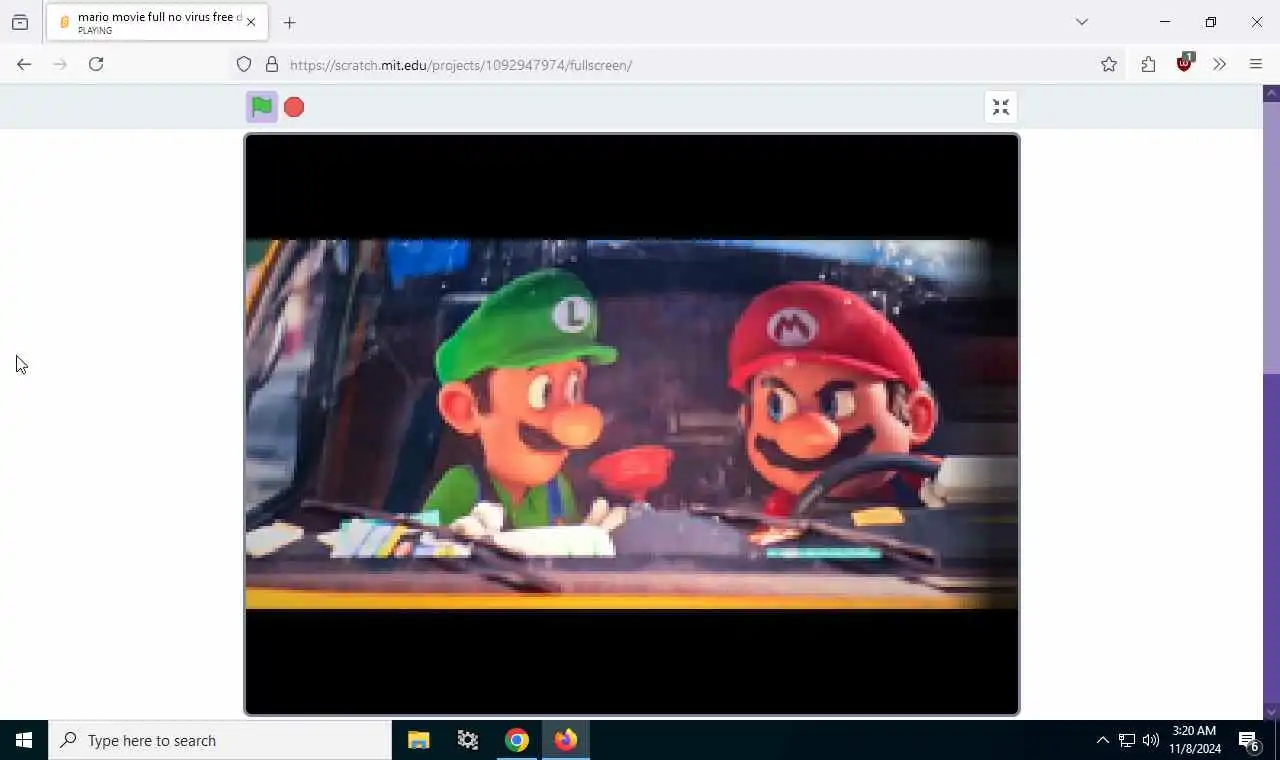Image resolution: width=1280 pixels, height=760 pixels.
Task: Open the Firefox extensions puzzle icon
Action: coord(1148,64)
